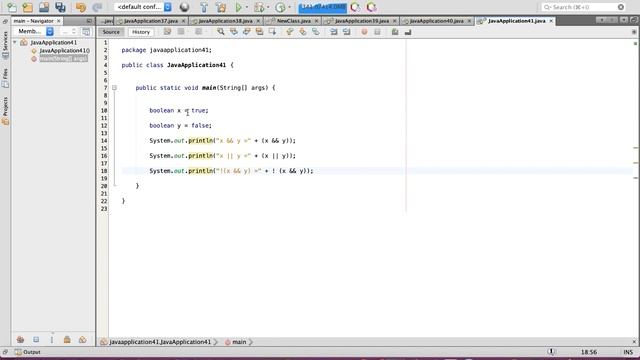The image size is (640, 360).
Task: Open the Output panel button in the status bar
Action: coord(27,352)
